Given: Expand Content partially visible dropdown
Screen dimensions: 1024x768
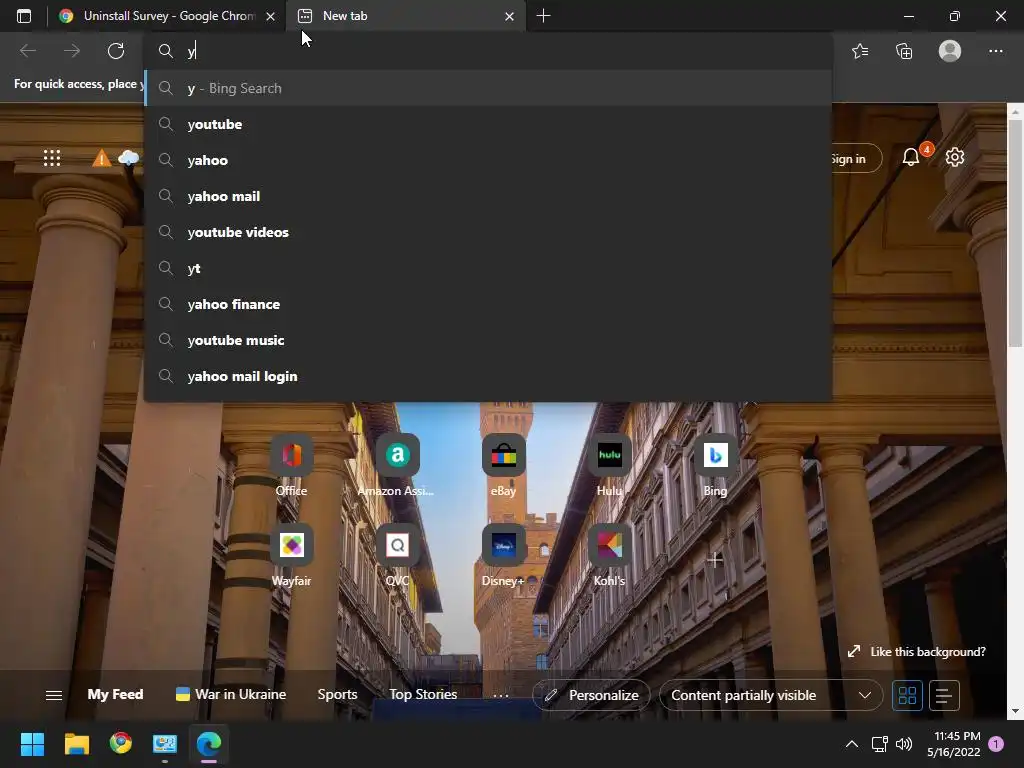Looking at the screenshot, I should tap(771, 696).
